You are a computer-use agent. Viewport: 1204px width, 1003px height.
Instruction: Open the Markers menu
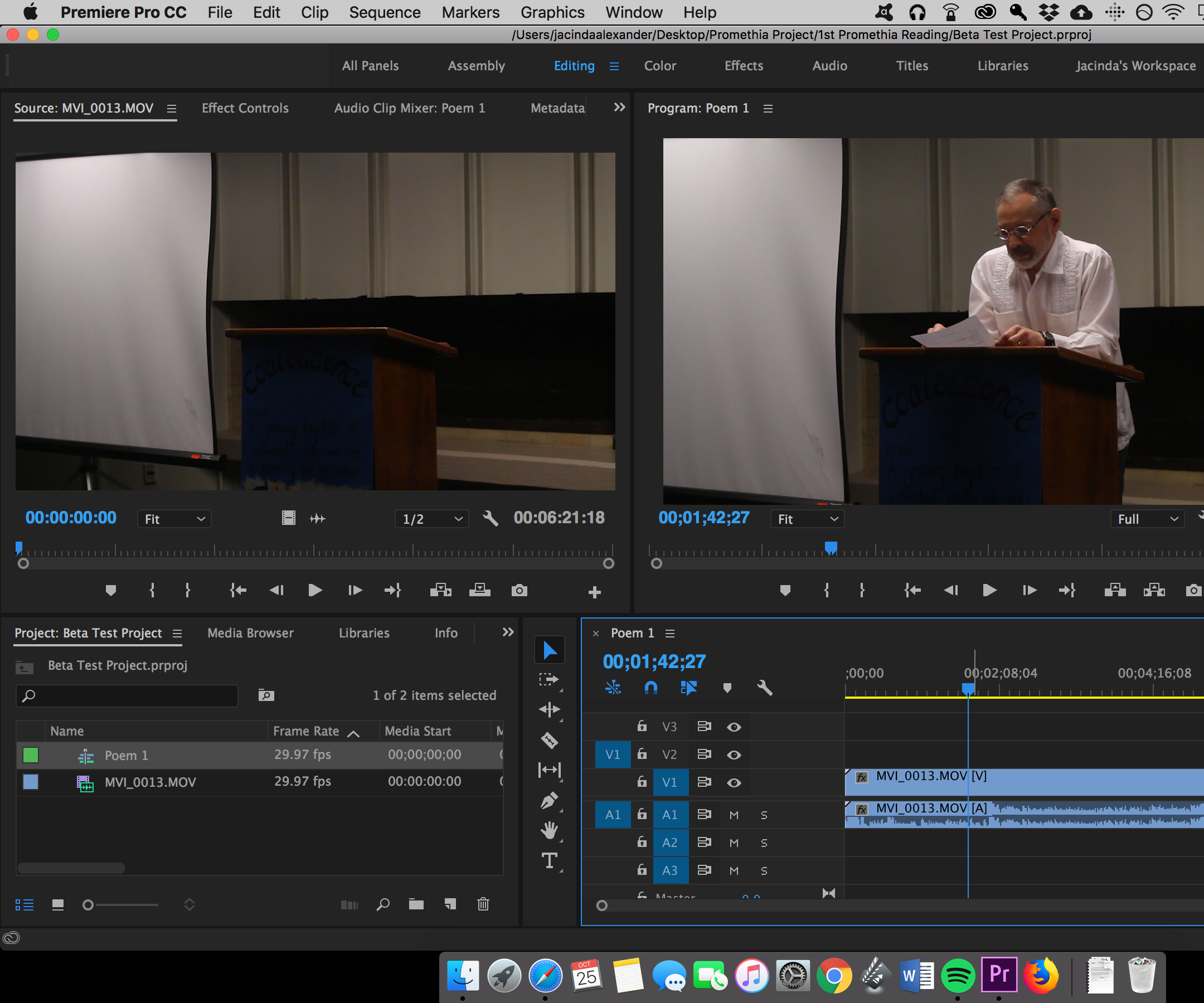(470, 13)
